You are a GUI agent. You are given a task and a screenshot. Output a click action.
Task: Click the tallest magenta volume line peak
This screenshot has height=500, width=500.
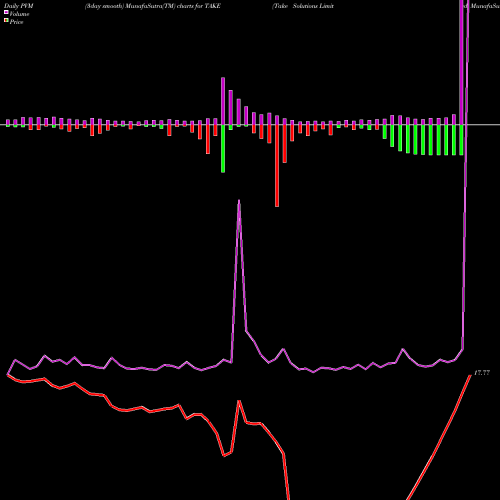(239, 201)
